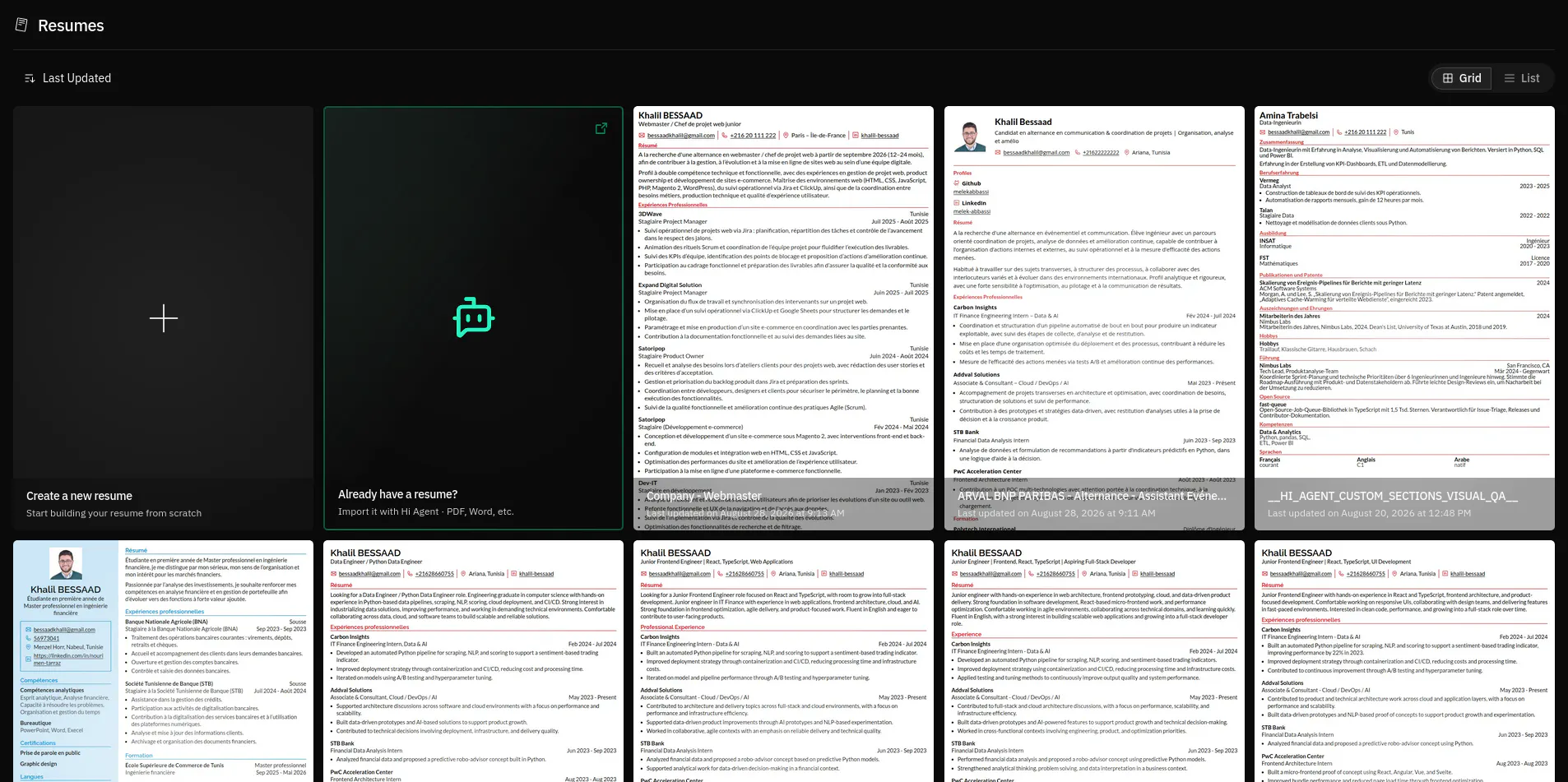
Task: Click the external link icon on the import card
Action: (x=601, y=128)
